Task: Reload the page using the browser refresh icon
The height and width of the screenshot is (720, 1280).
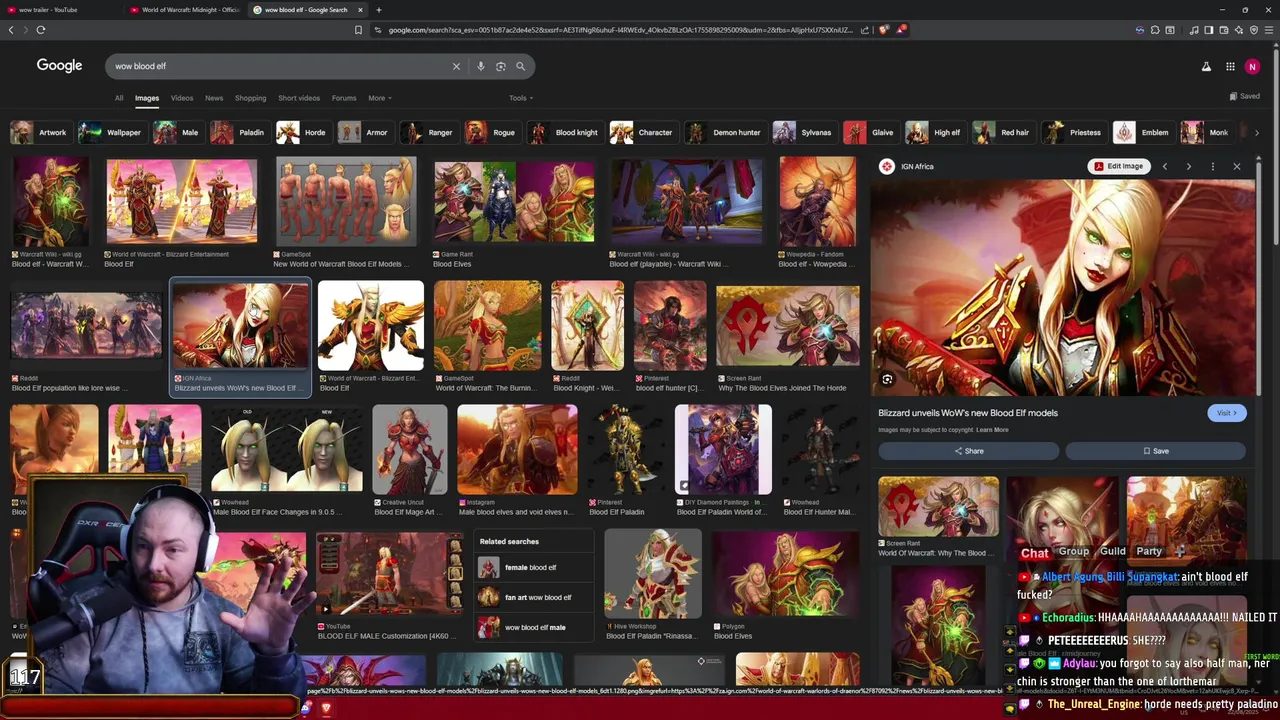Action: pos(41,30)
